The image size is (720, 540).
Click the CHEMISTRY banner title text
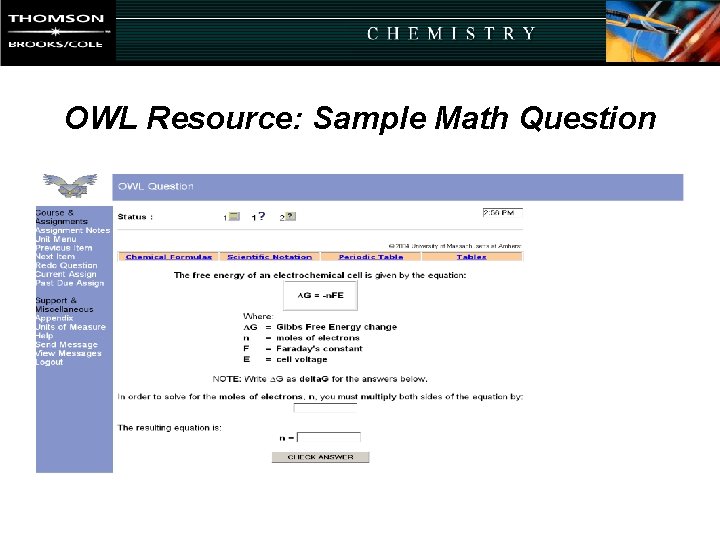coord(451,34)
